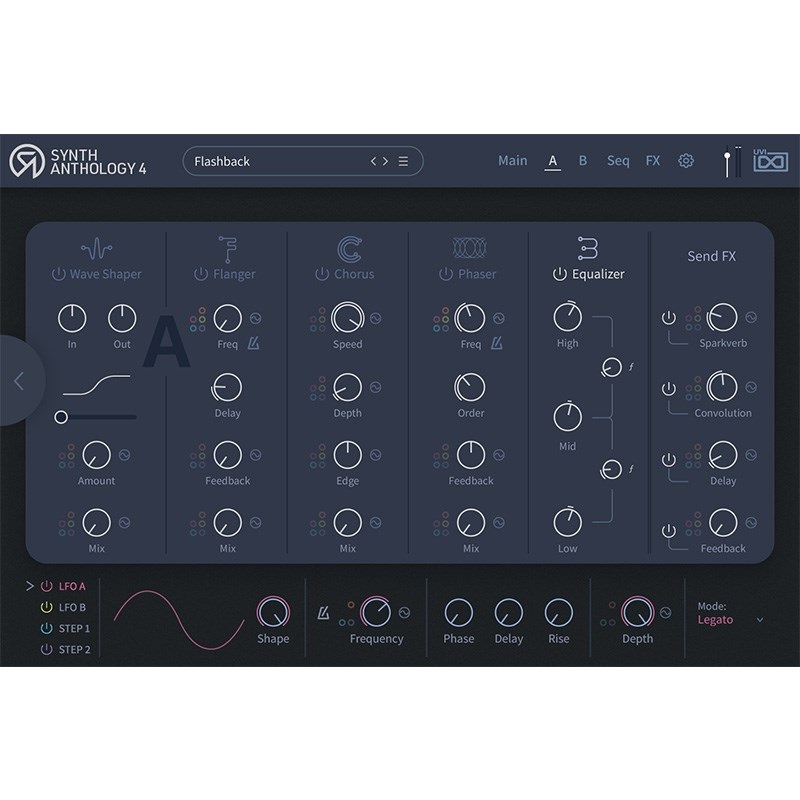
Task: Open the Mode Legato dropdown arrow
Action: pyautogui.click(x=760, y=620)
